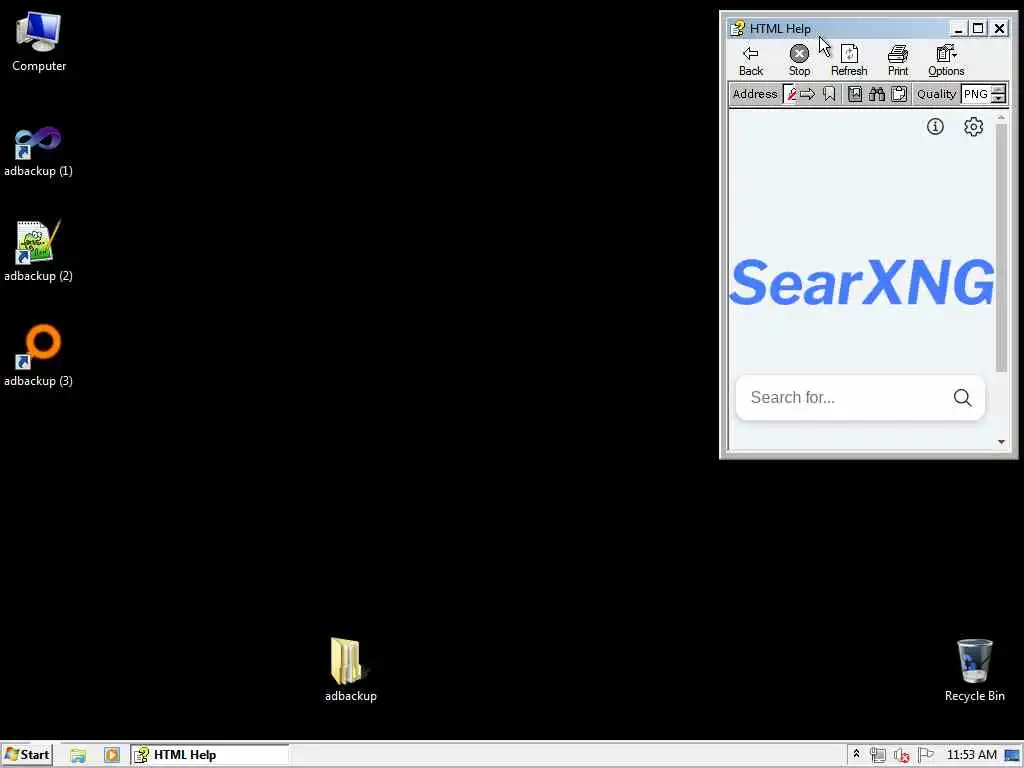The width and height of the screenshot is (1024, 768).
Task: Click the magnifier search button
Action: coord(962,398)
